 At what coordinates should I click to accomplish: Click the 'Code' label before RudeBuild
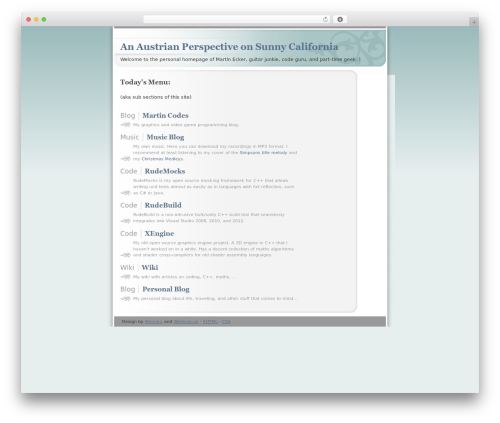point(129,205)
